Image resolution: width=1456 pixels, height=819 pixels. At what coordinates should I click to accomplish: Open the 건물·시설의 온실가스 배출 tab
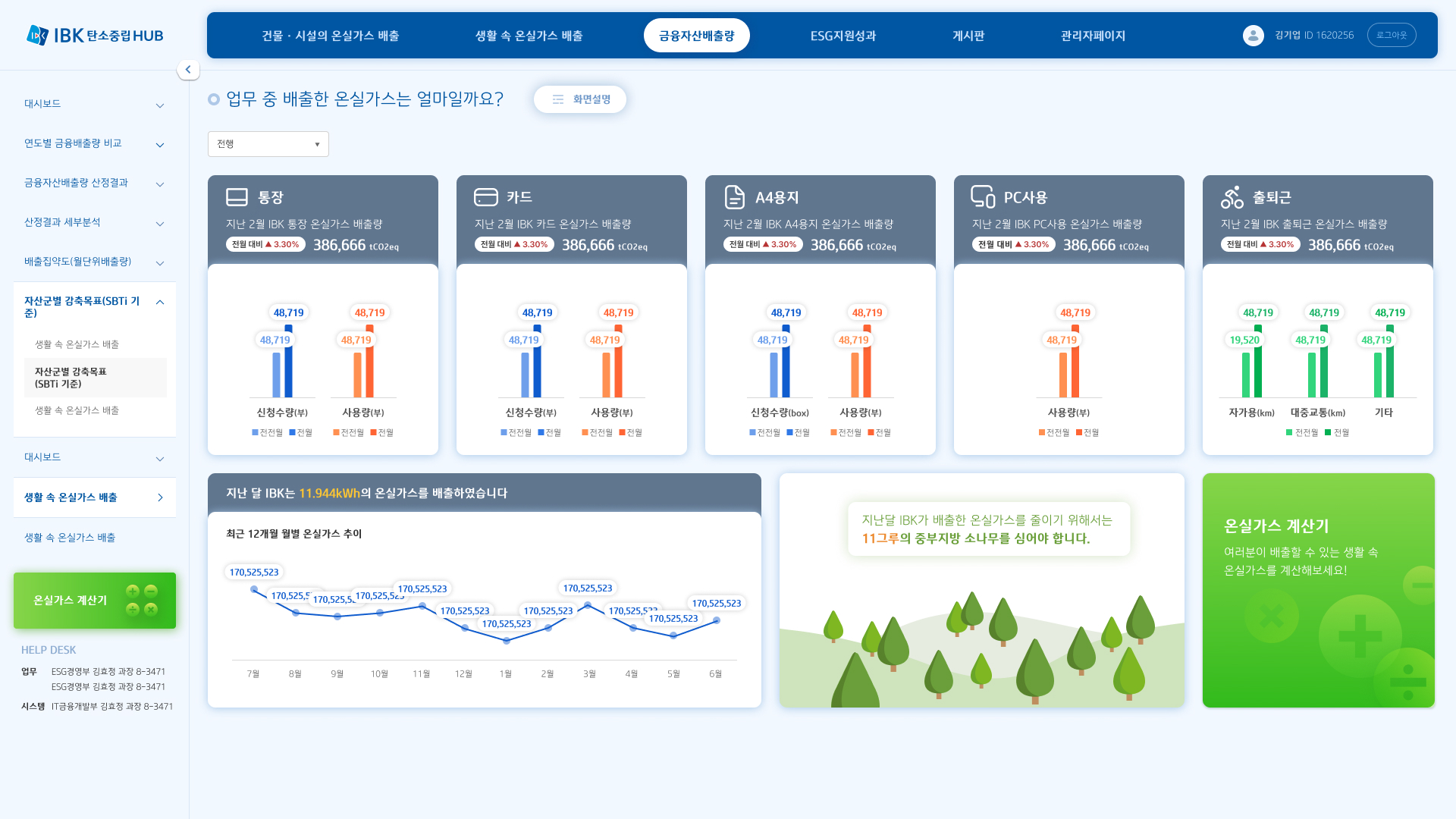331,36
